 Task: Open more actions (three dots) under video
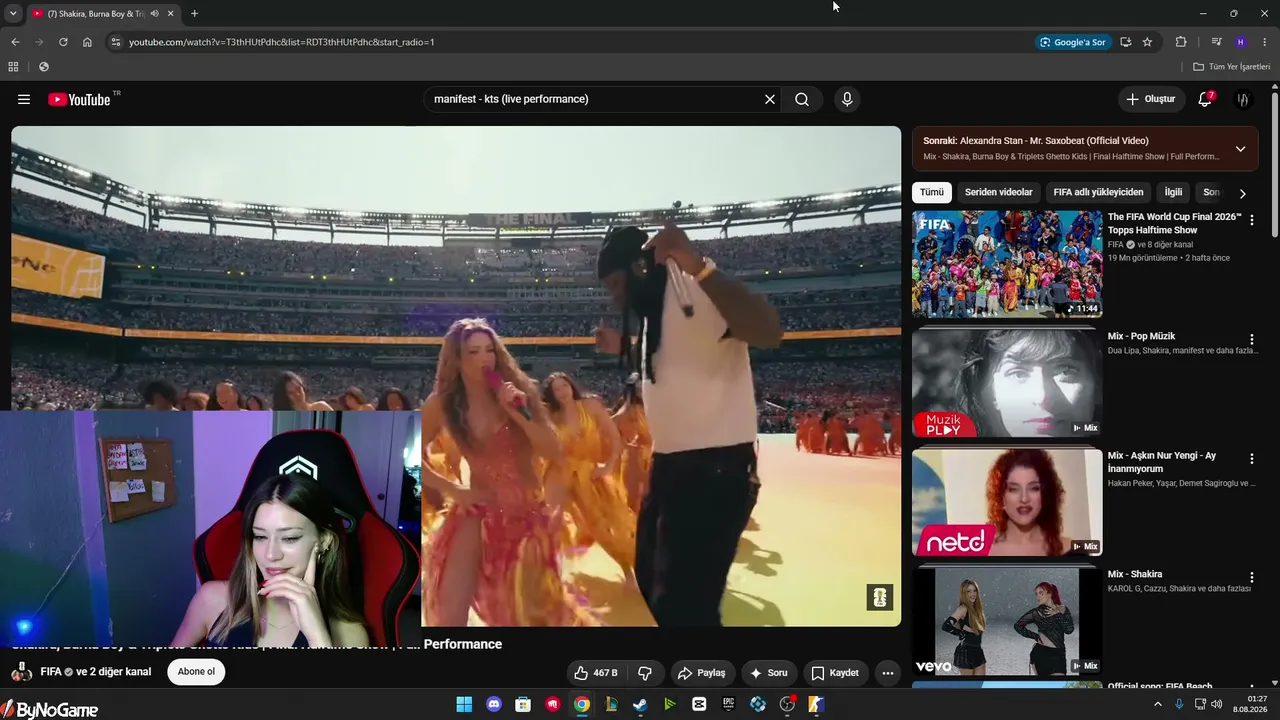coord(888,673)
